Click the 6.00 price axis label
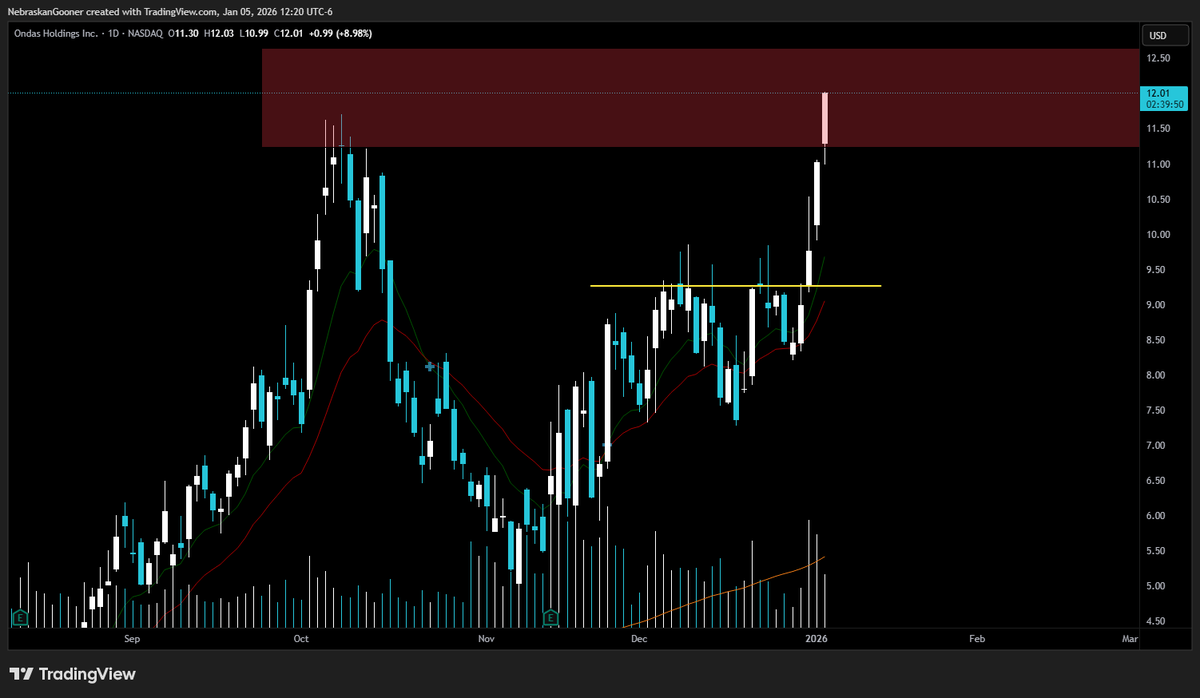The height and width of the screenshot is (698, 1200). [x=1158, y=516]
